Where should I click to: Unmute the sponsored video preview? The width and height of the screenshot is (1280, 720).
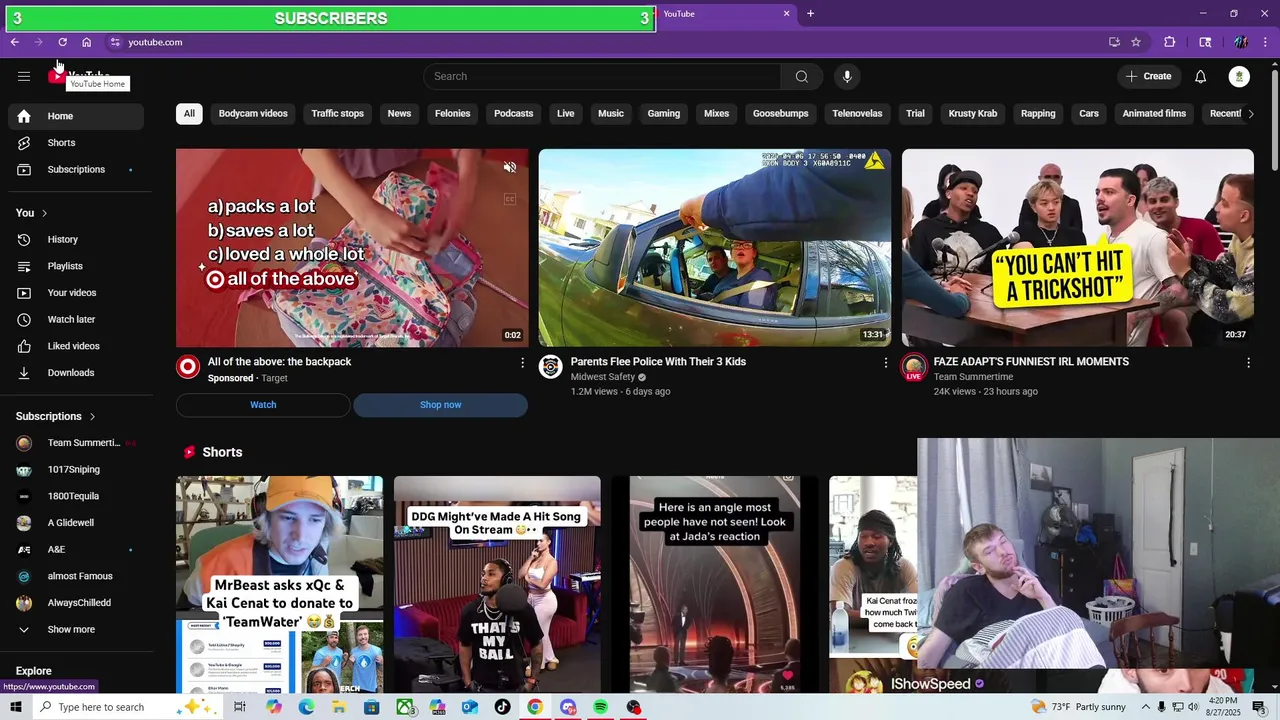(x=510, y=167)
